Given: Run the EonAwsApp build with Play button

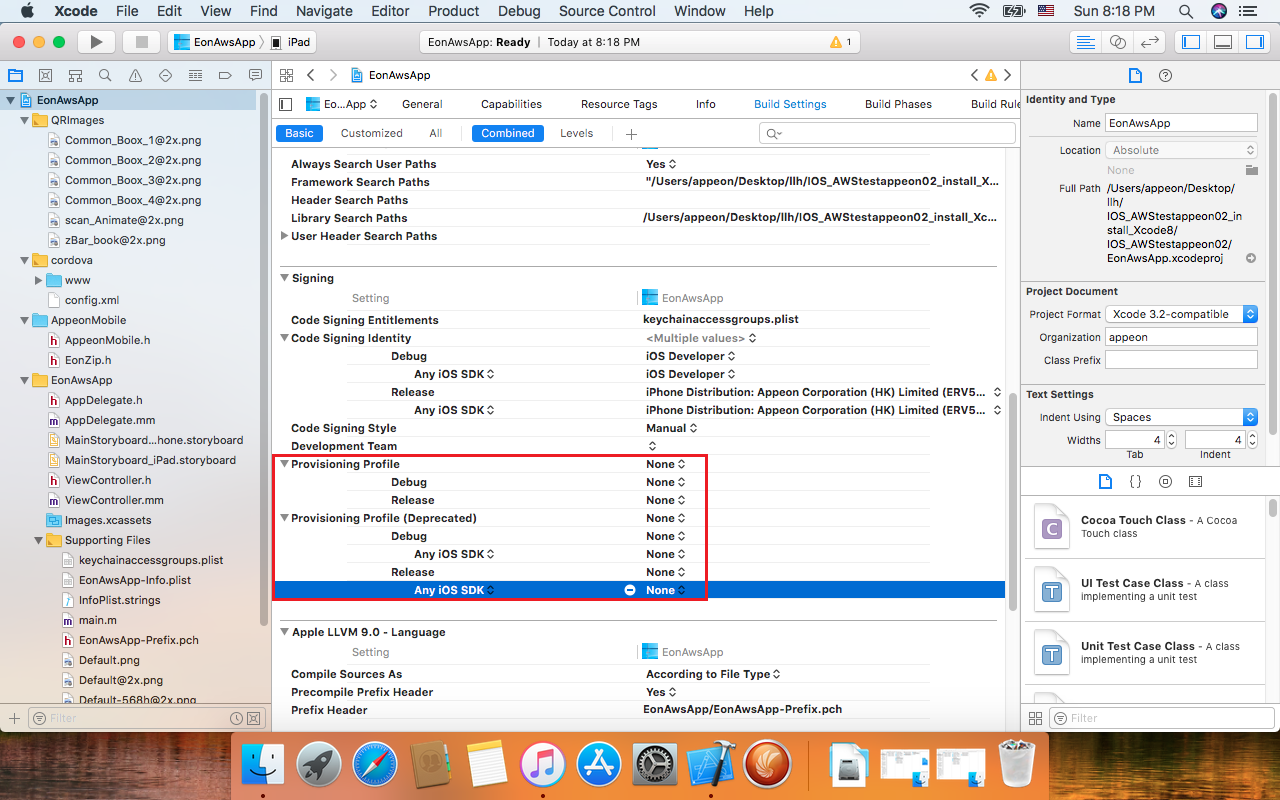Looking at the screenshot, I should (x=96, y=42).
